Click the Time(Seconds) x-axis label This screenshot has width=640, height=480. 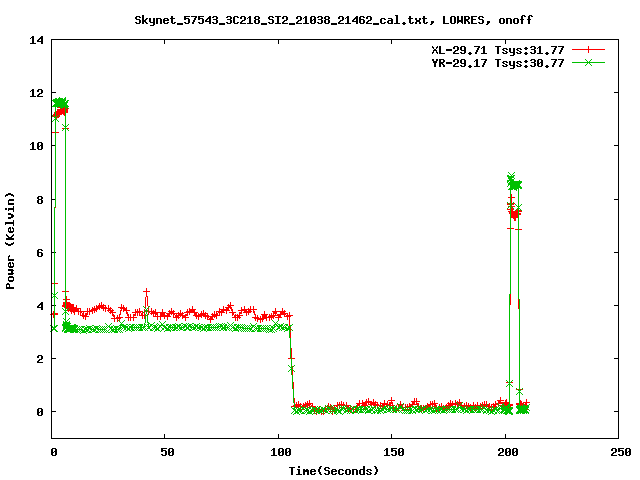[x=334, y=471]
